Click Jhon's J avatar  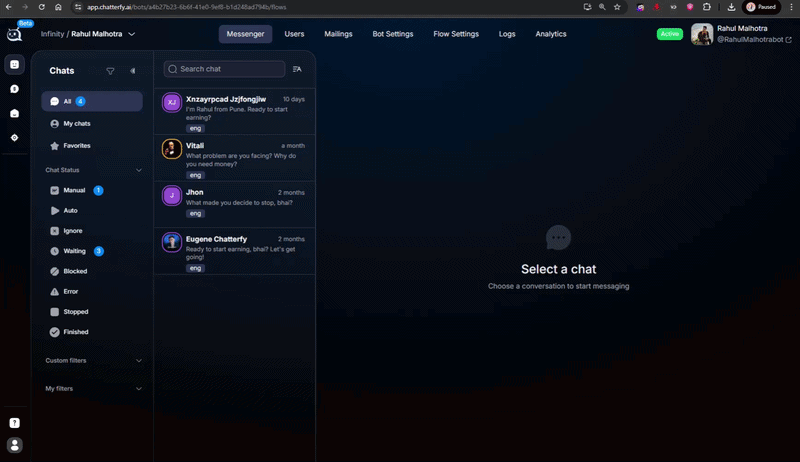pos(172,195)
